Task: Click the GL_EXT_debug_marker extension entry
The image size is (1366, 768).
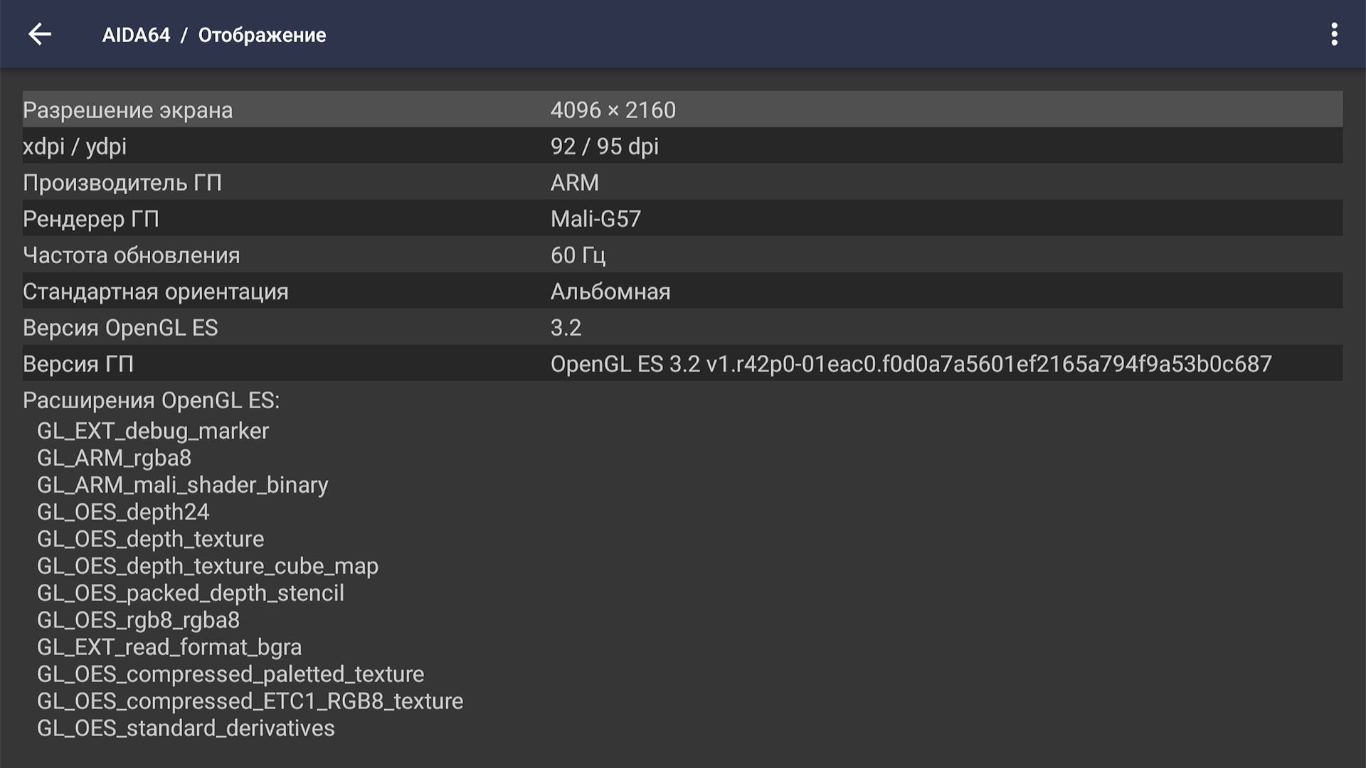Action: 153,431
